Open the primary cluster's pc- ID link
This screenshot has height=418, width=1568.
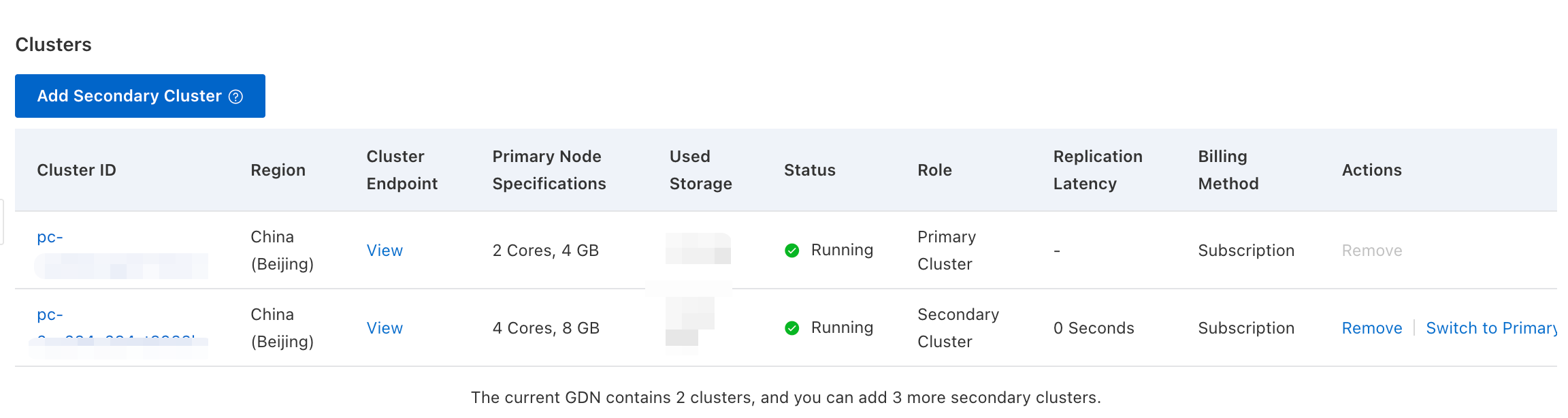tap(50, 238)
